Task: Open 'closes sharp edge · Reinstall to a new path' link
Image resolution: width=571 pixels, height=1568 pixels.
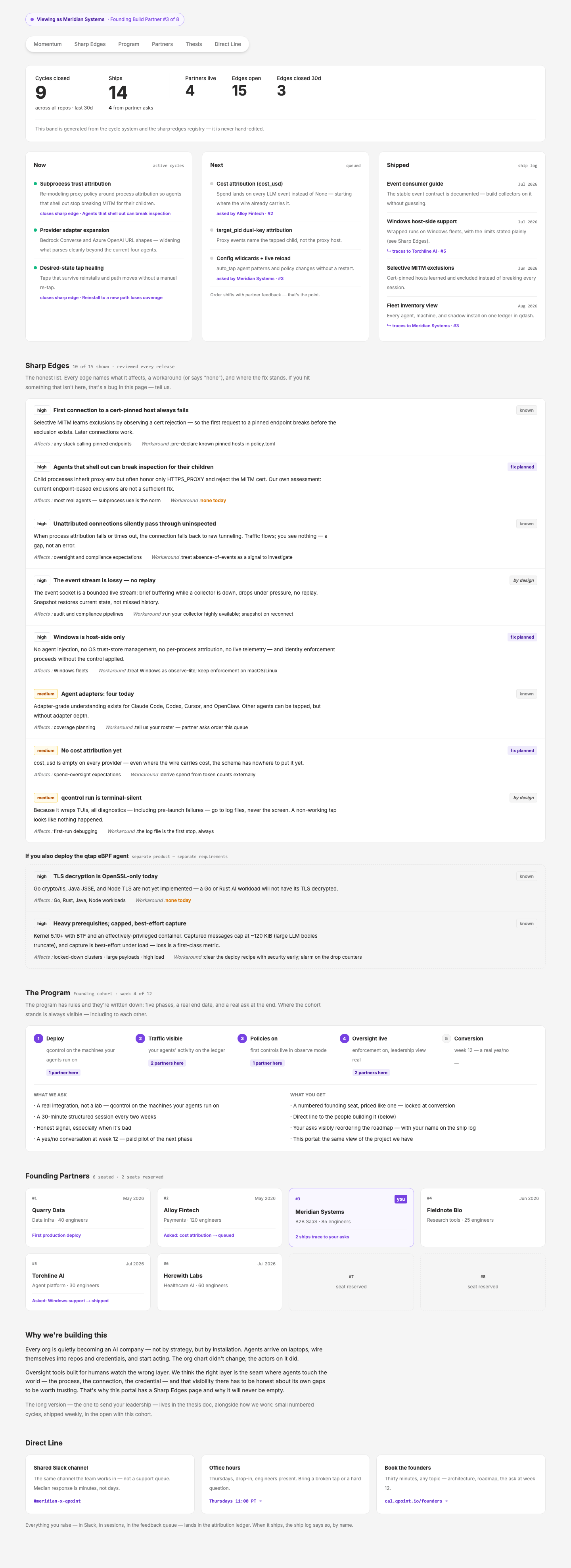Action: (x=101, y=297)
